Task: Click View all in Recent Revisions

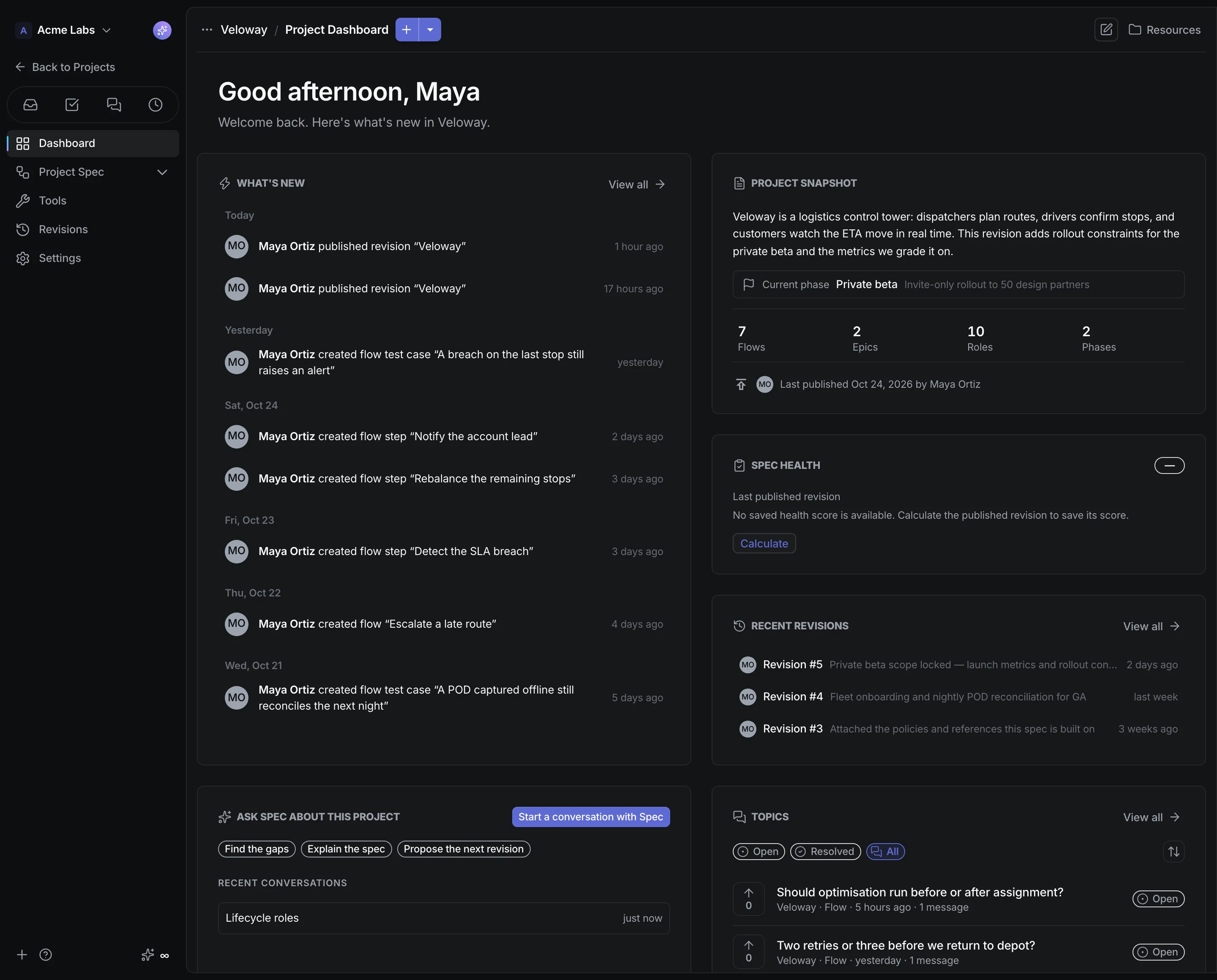Action: point(1152,626)
